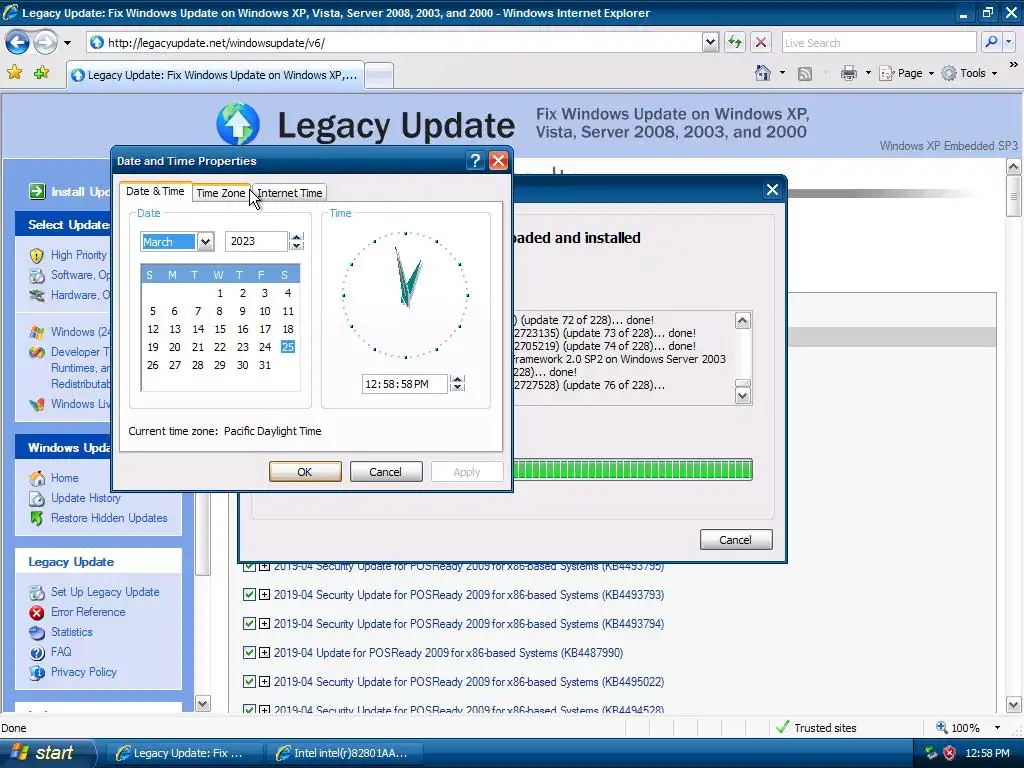
Task: Open the Tools menu dropdown
Action: click(x=969, y=73)
